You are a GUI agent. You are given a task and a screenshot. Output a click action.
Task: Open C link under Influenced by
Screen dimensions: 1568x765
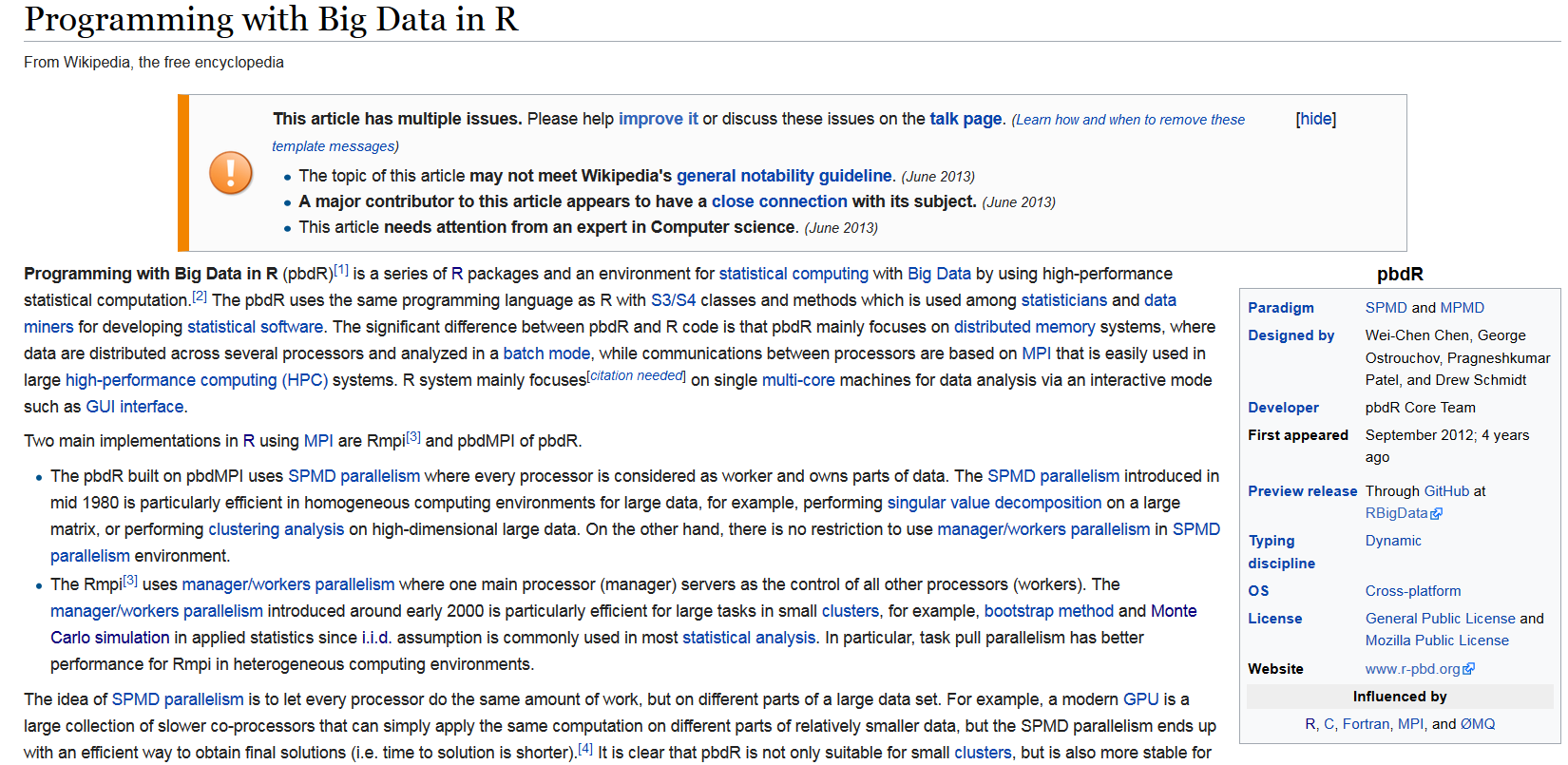click(1329, 724)
